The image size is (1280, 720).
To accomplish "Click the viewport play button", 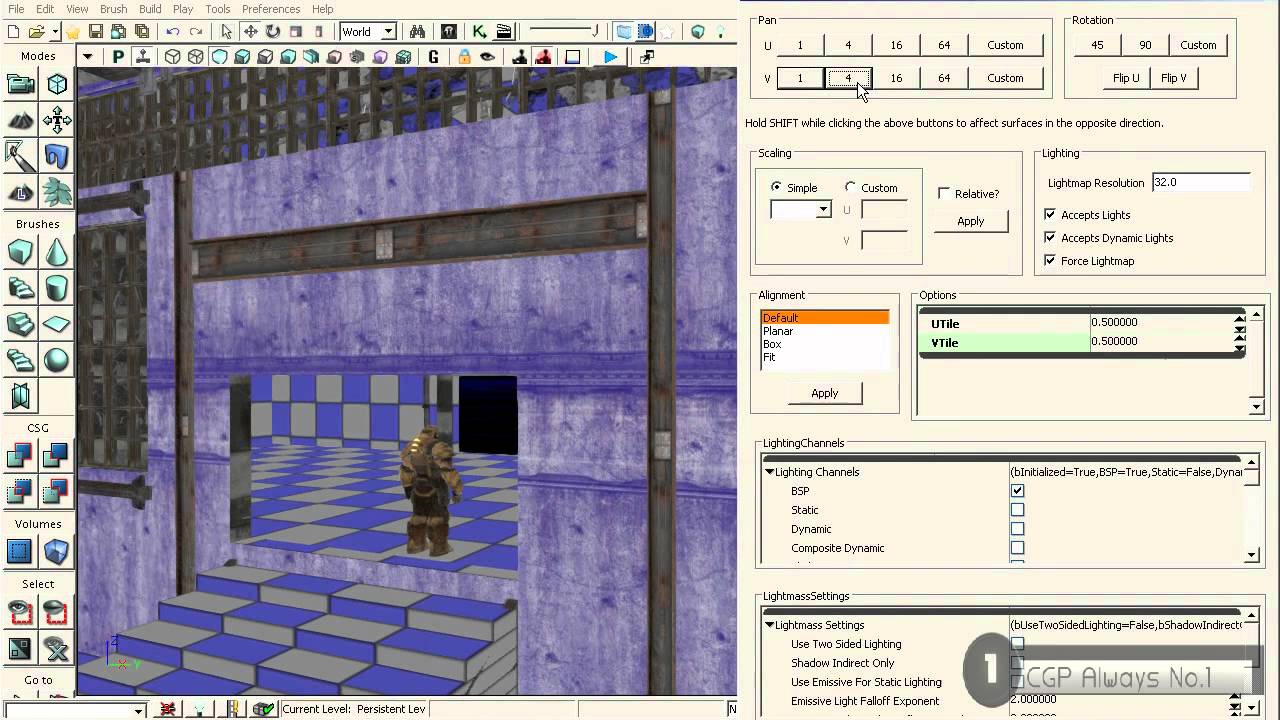I will 610,57.
